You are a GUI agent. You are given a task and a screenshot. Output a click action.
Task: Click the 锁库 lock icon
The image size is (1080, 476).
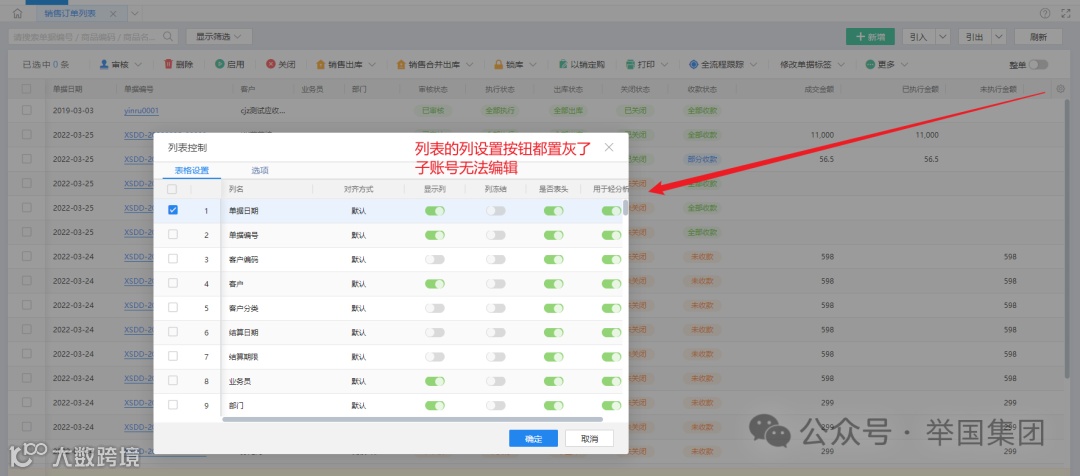(x=499, y=64)
